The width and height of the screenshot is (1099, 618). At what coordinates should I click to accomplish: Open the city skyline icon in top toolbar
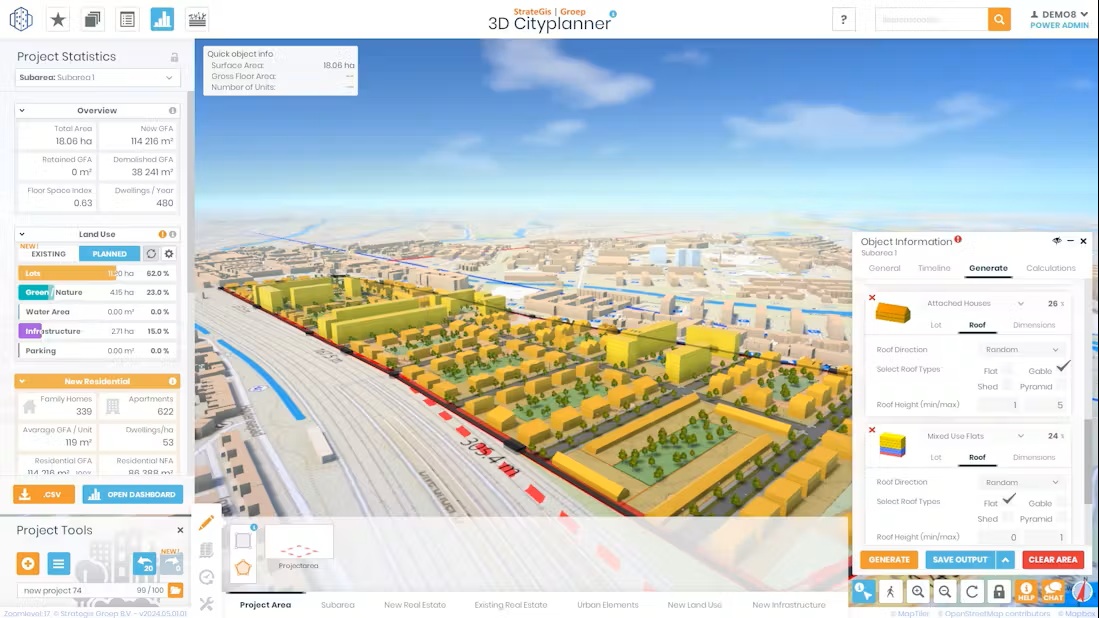(197, 20)
